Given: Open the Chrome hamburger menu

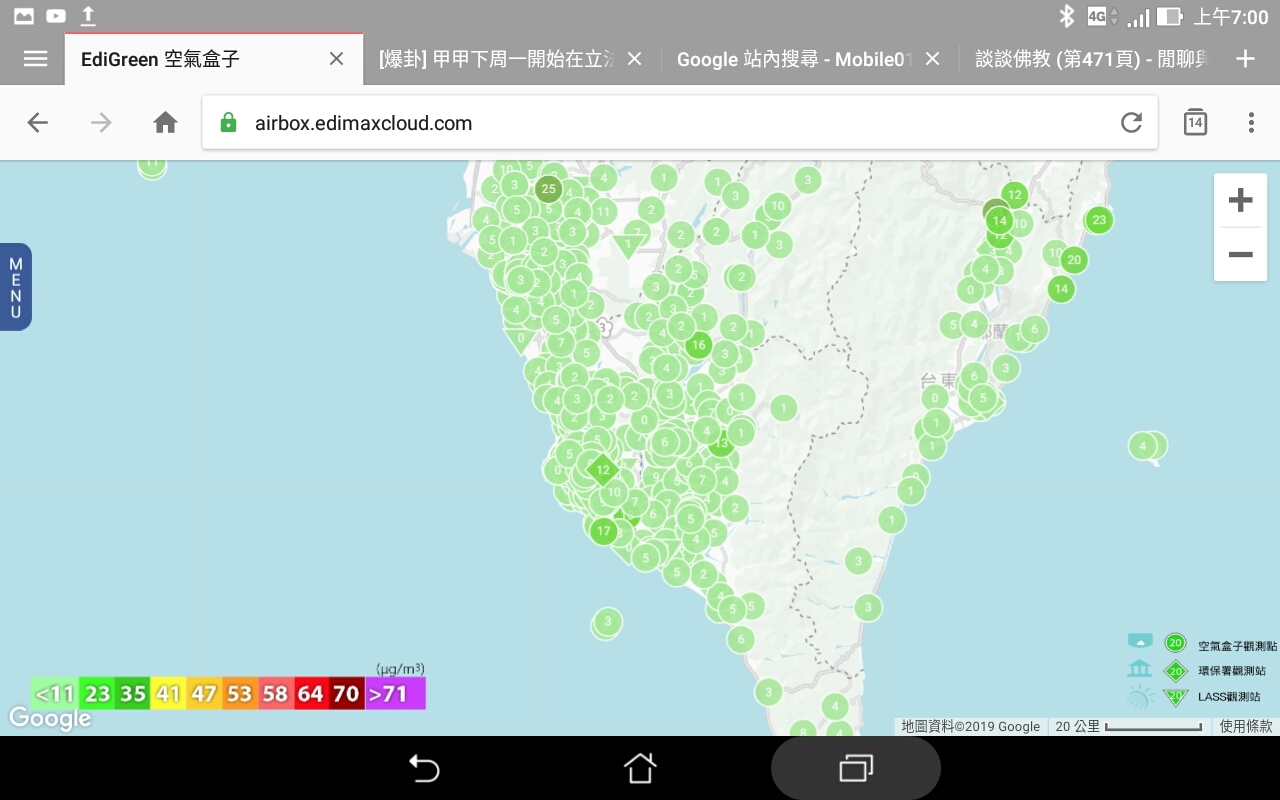Looking at the screenshot, I should click(36, 59).
